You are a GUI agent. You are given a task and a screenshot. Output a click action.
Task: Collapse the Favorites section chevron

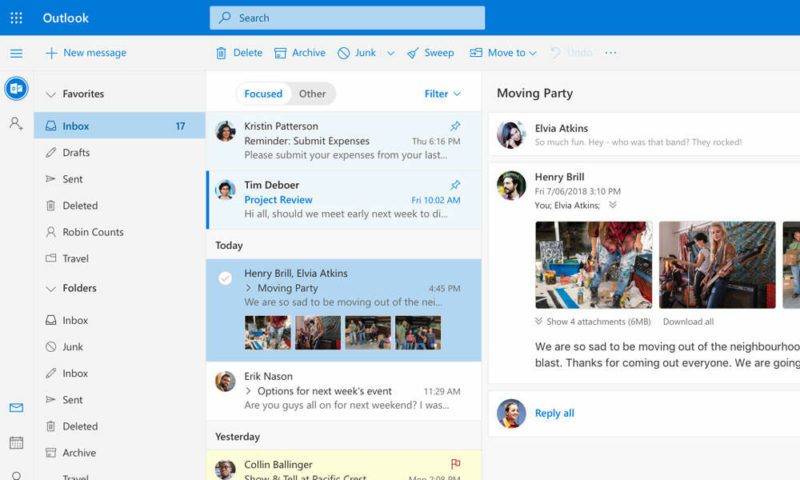(x=51, y=94)
